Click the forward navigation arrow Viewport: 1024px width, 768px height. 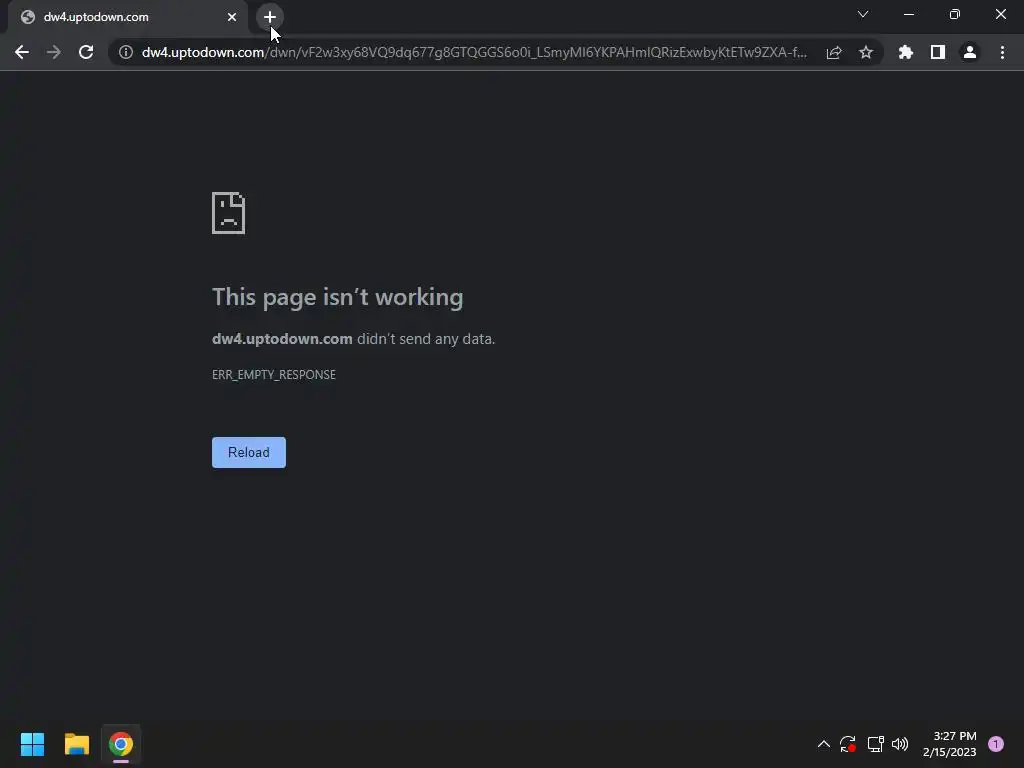[x=54, y=52]
